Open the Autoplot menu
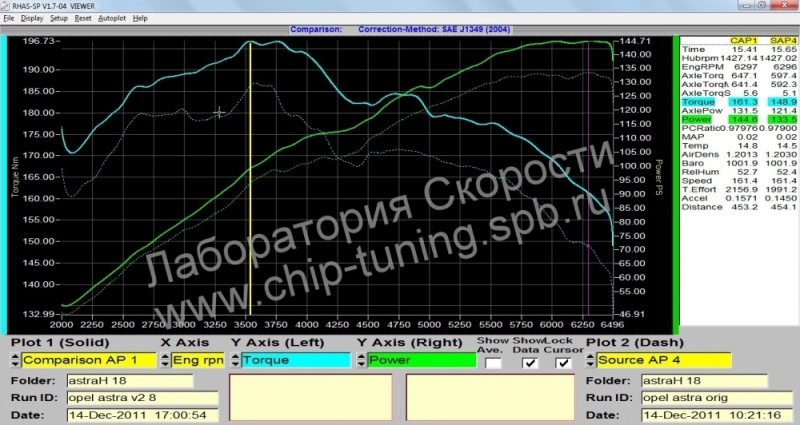800x425 pixels. coord(112,18)
